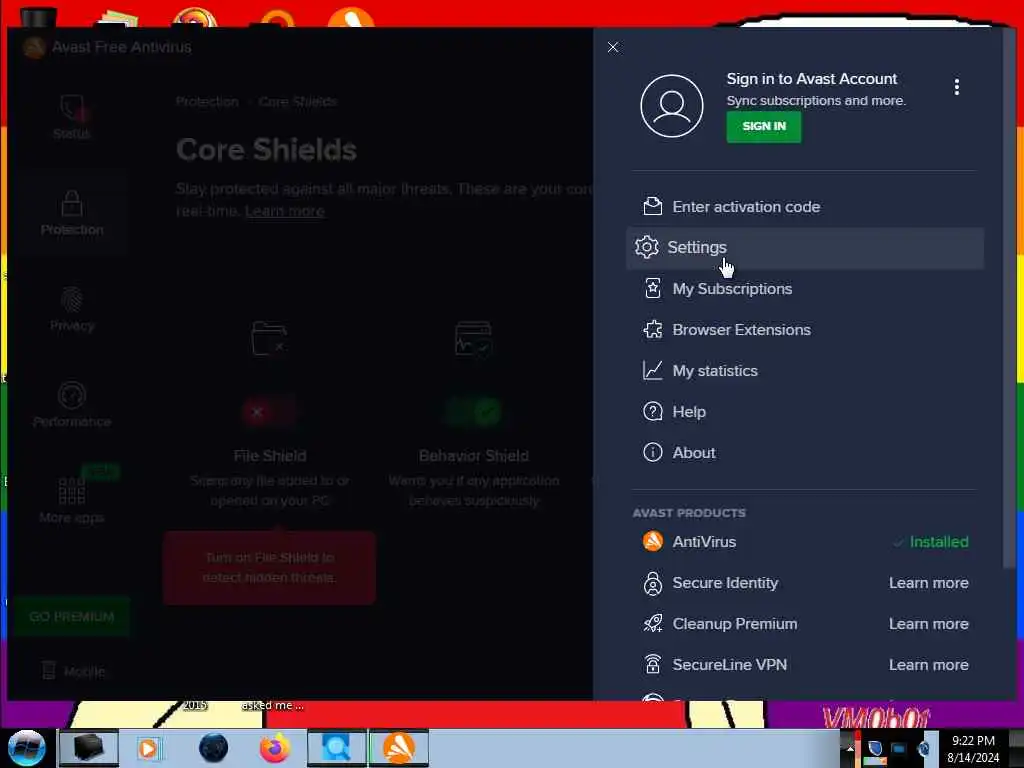Click the SecureLine VPN lock icon
Image resolution: width=1024 pixels, height=768 pixels.
click(x=652, y=664)
